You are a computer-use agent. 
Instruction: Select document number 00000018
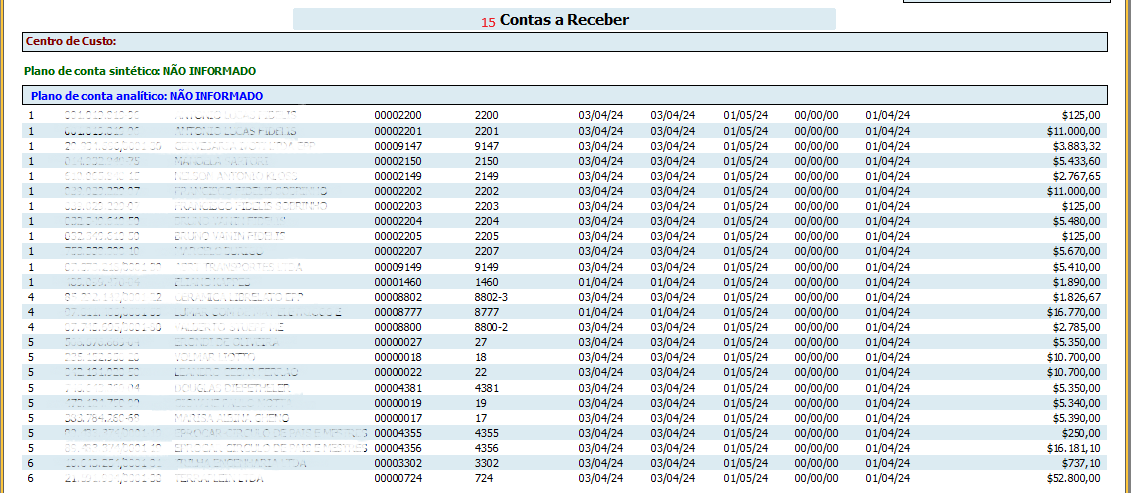point(397,357)
